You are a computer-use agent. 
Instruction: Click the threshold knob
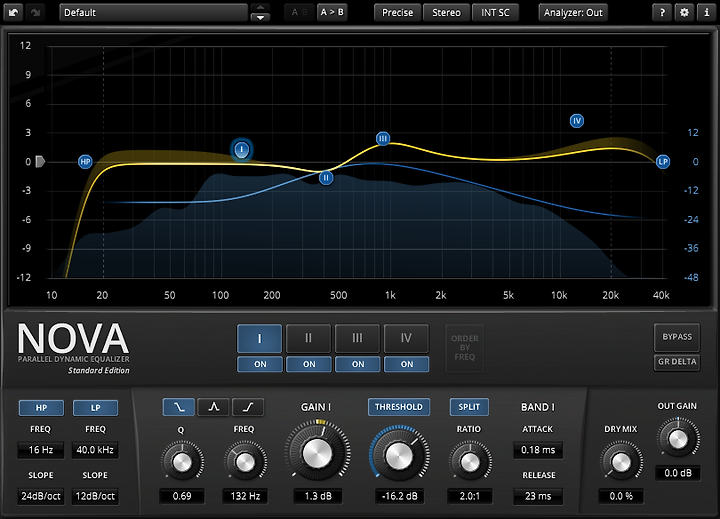(x=399, y=456)
